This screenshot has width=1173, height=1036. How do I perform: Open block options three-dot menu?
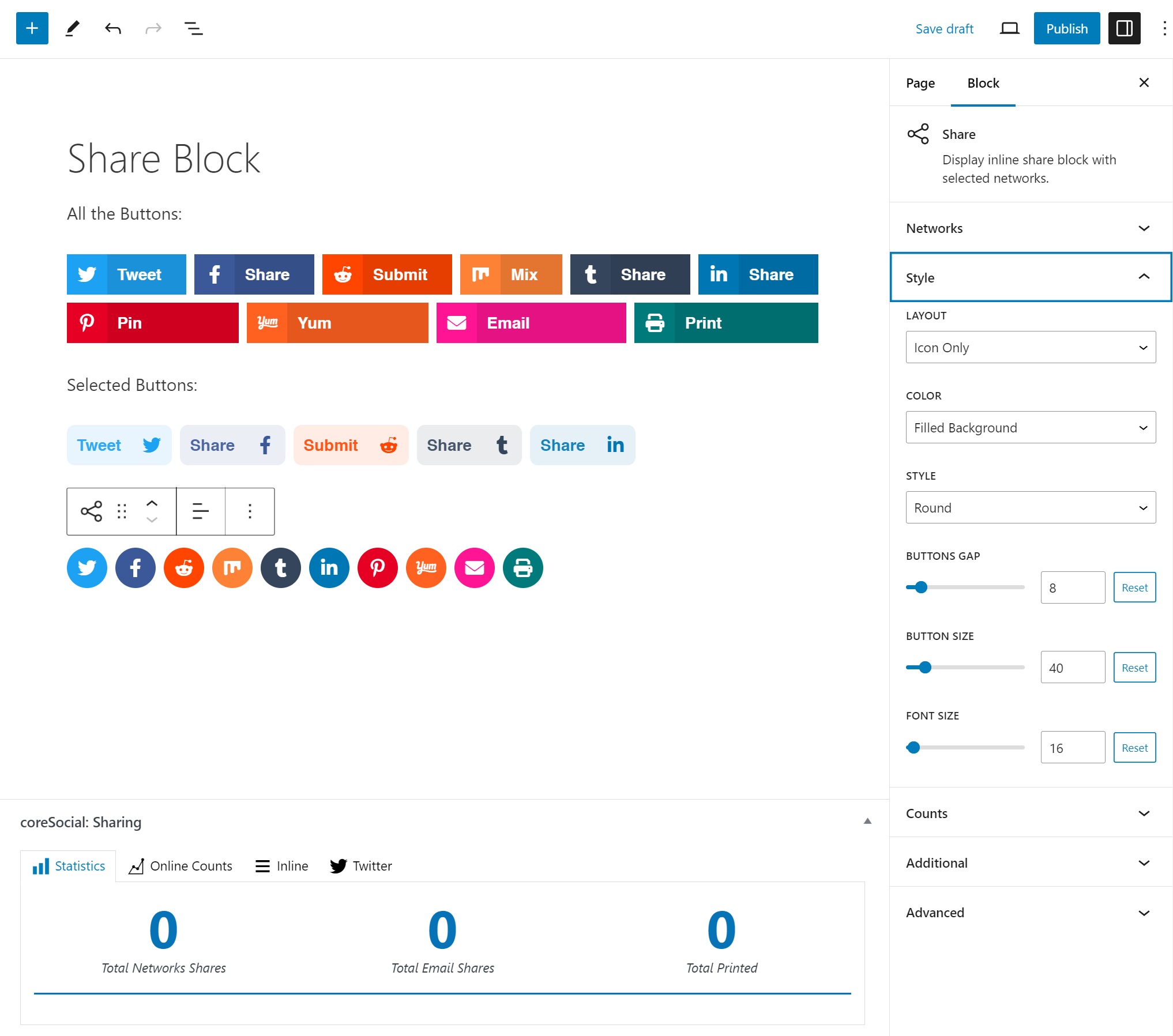[250, 511]
